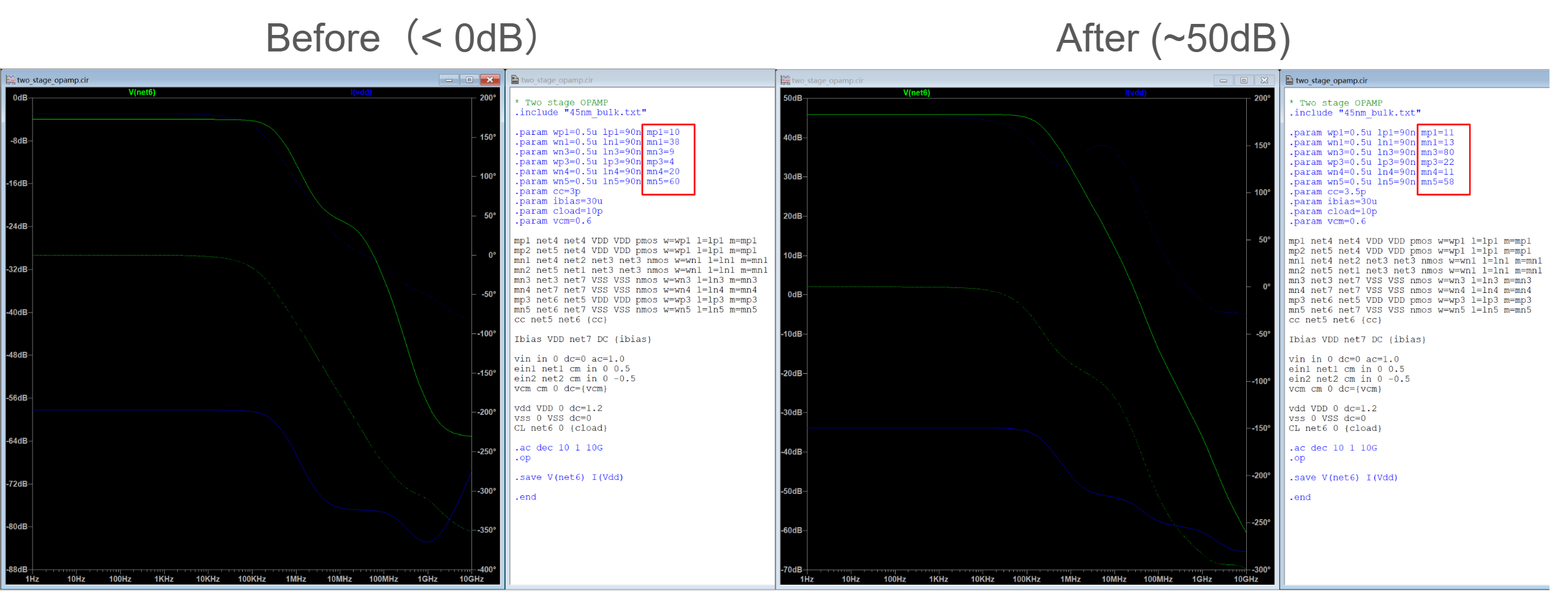Select the blue I(vdd) trace label in the Before plot

[x=361, y=93]
